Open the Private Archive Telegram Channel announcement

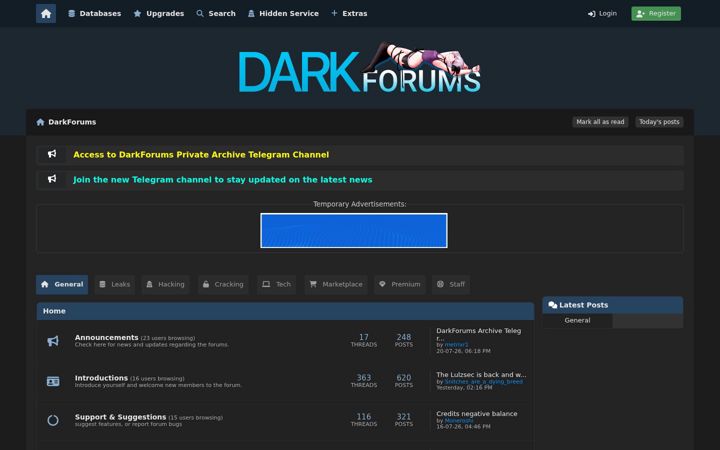tap(201, 155)
